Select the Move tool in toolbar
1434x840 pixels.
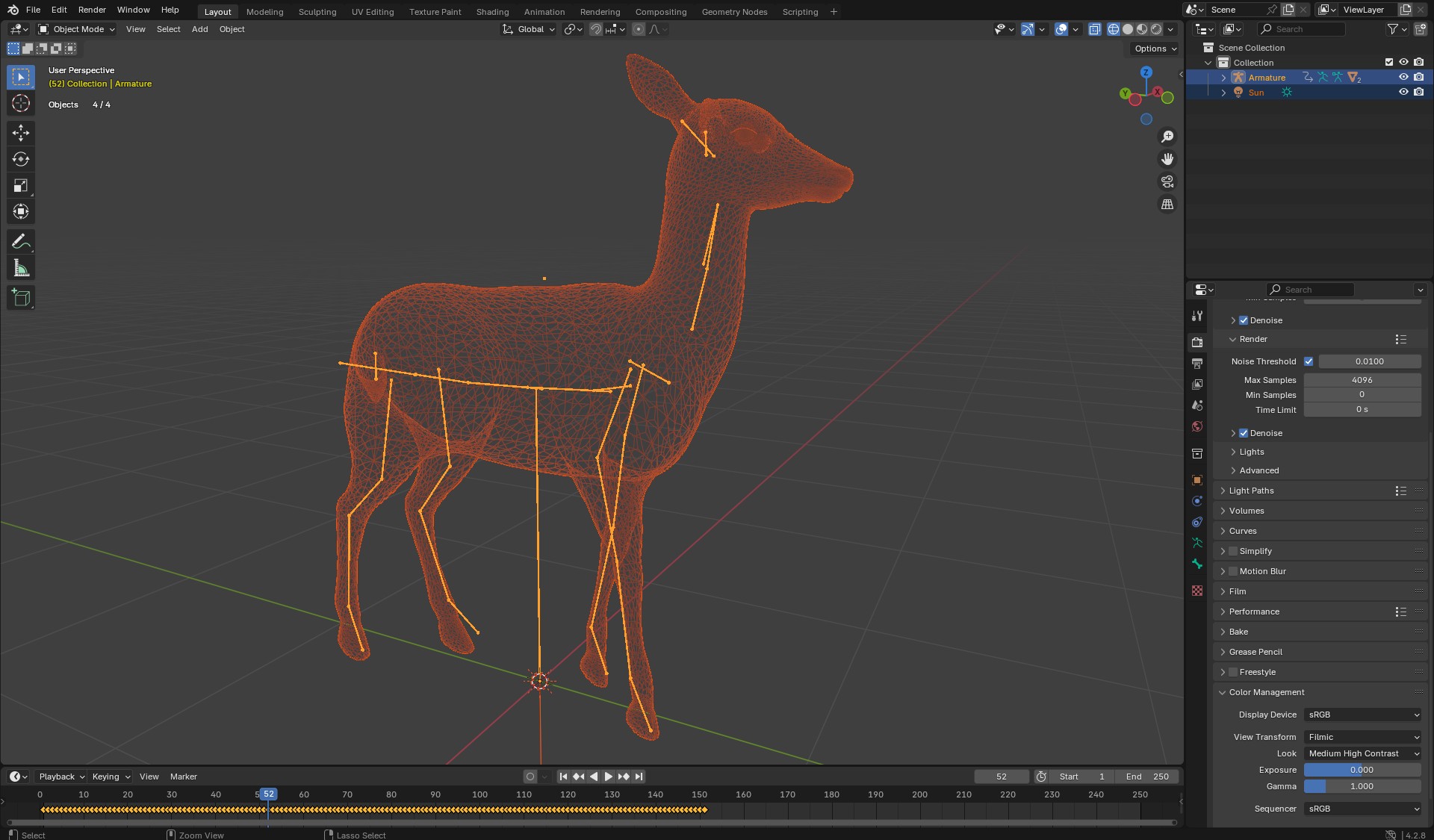21,133
